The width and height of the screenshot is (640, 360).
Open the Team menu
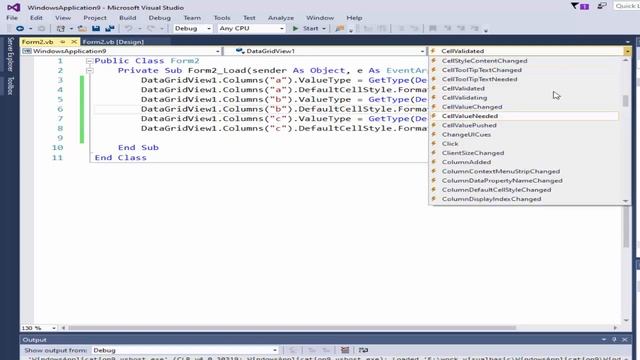click(192, 18)
